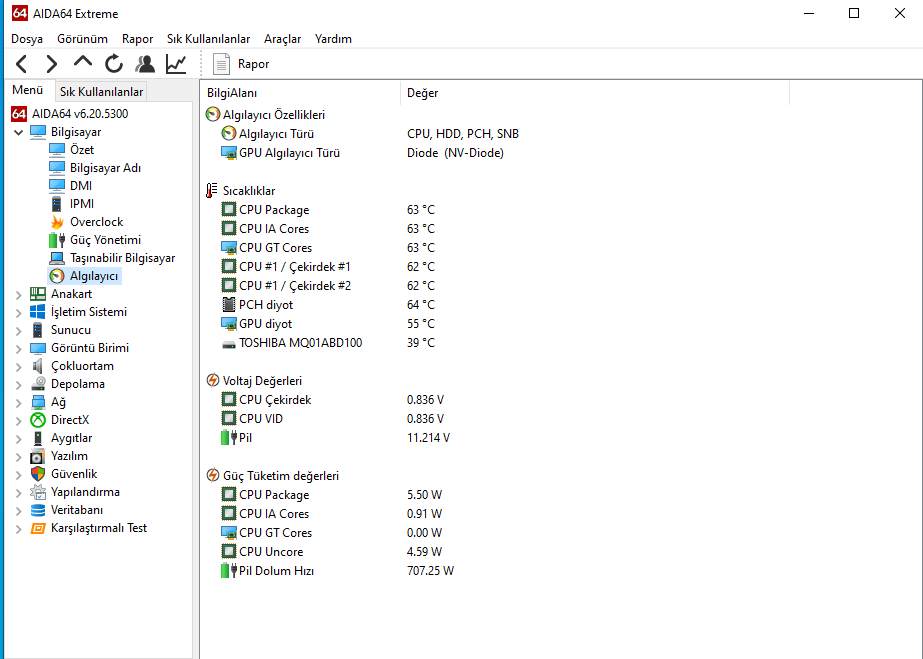Screen dimensions: 923x659
Task: Go forward with the toolbar forward arrow
Action: (x=52, y=64)
